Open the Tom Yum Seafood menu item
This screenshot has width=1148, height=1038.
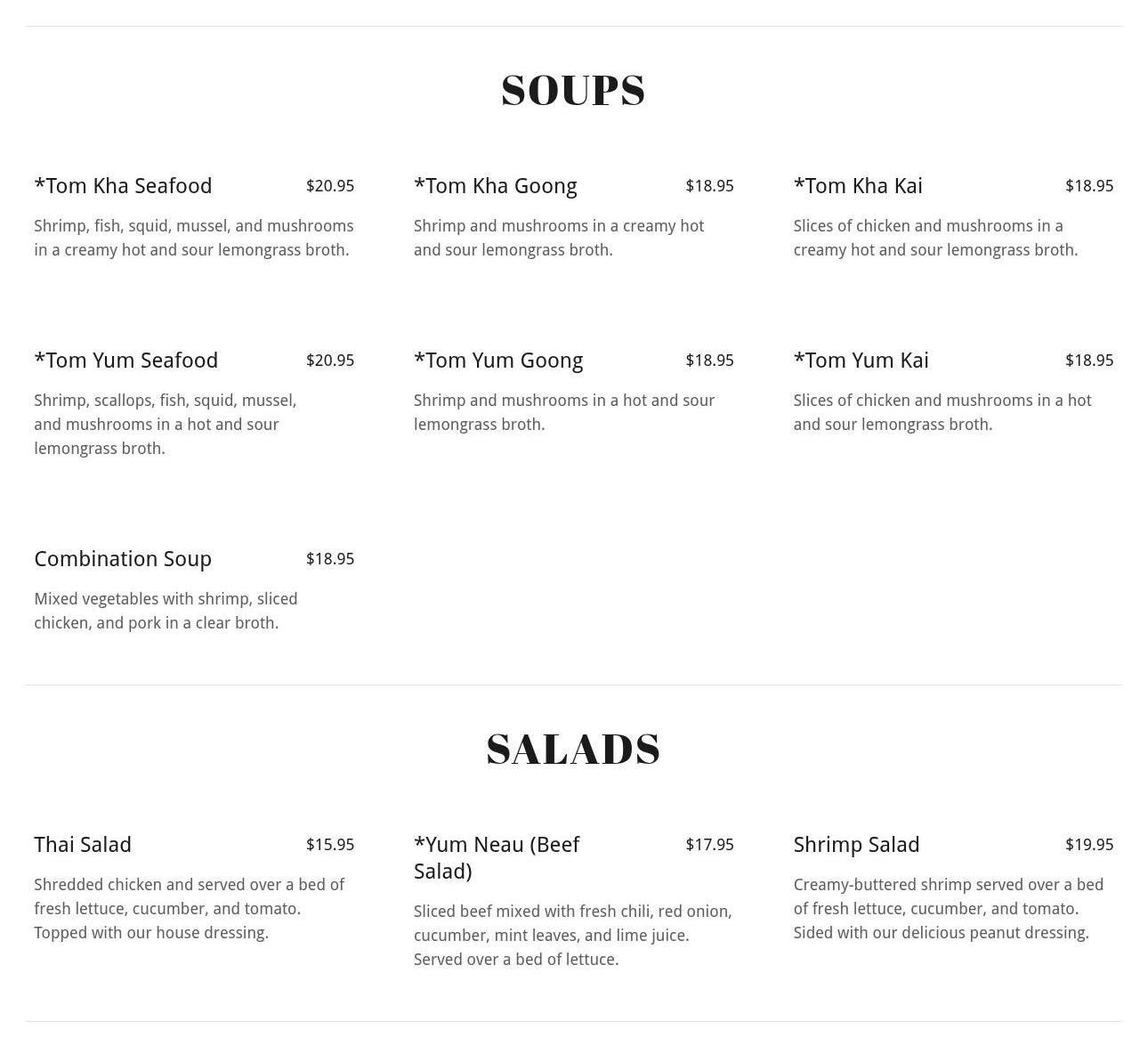[125, 361]
